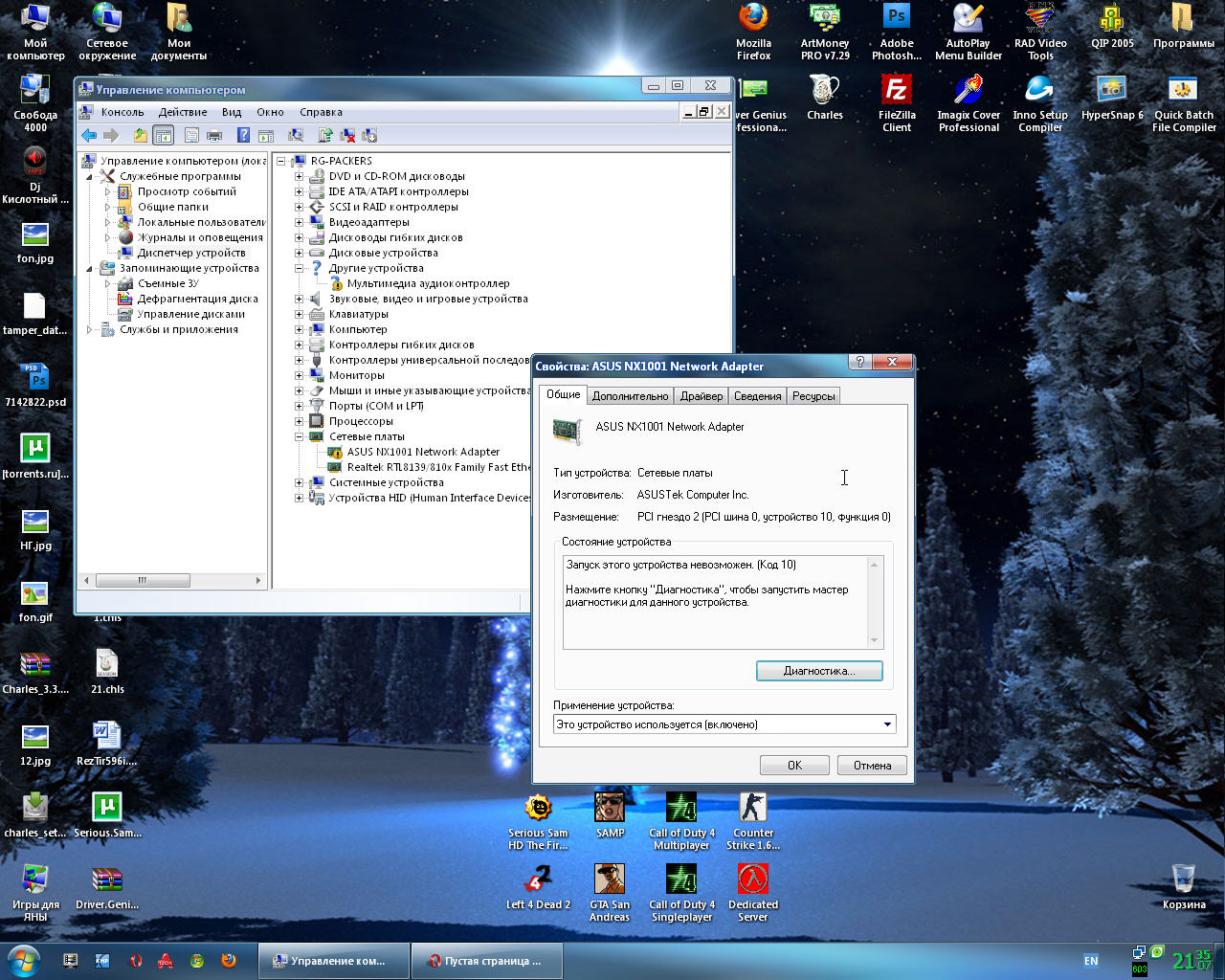
Task: Open the Справка menu
Action: [x=321, y=112]
